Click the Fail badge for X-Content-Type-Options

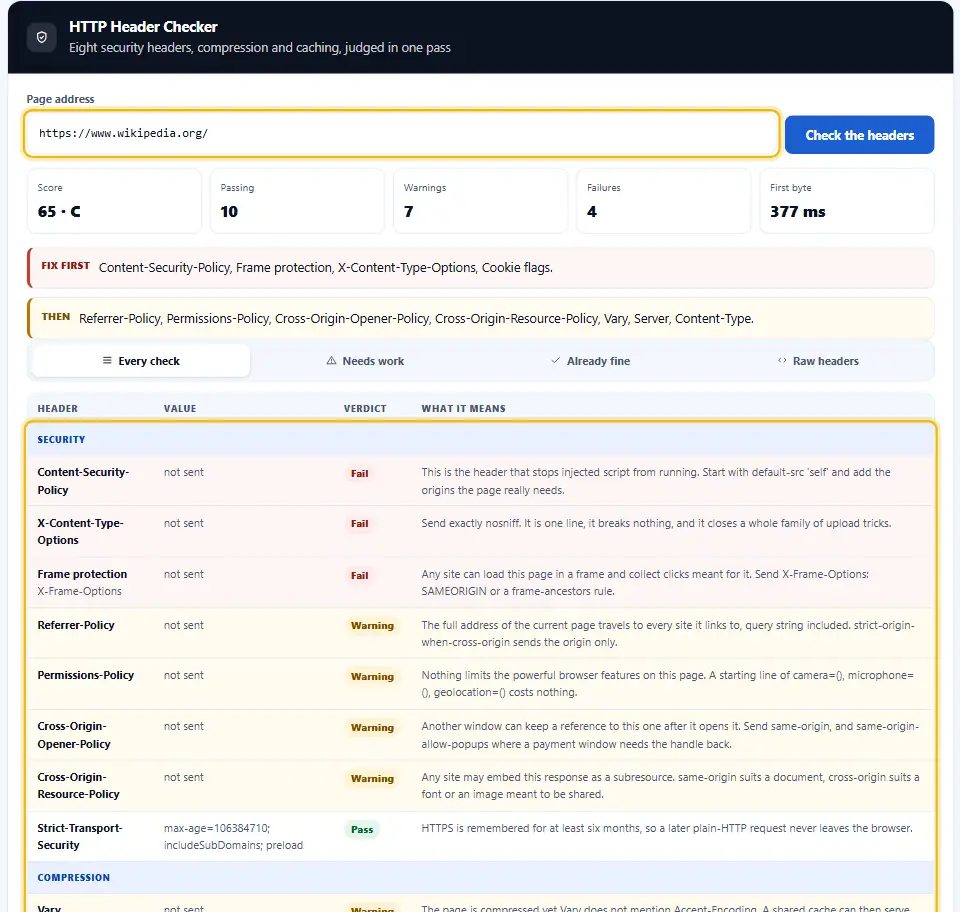pyautogui.click(x=359, y=523)
